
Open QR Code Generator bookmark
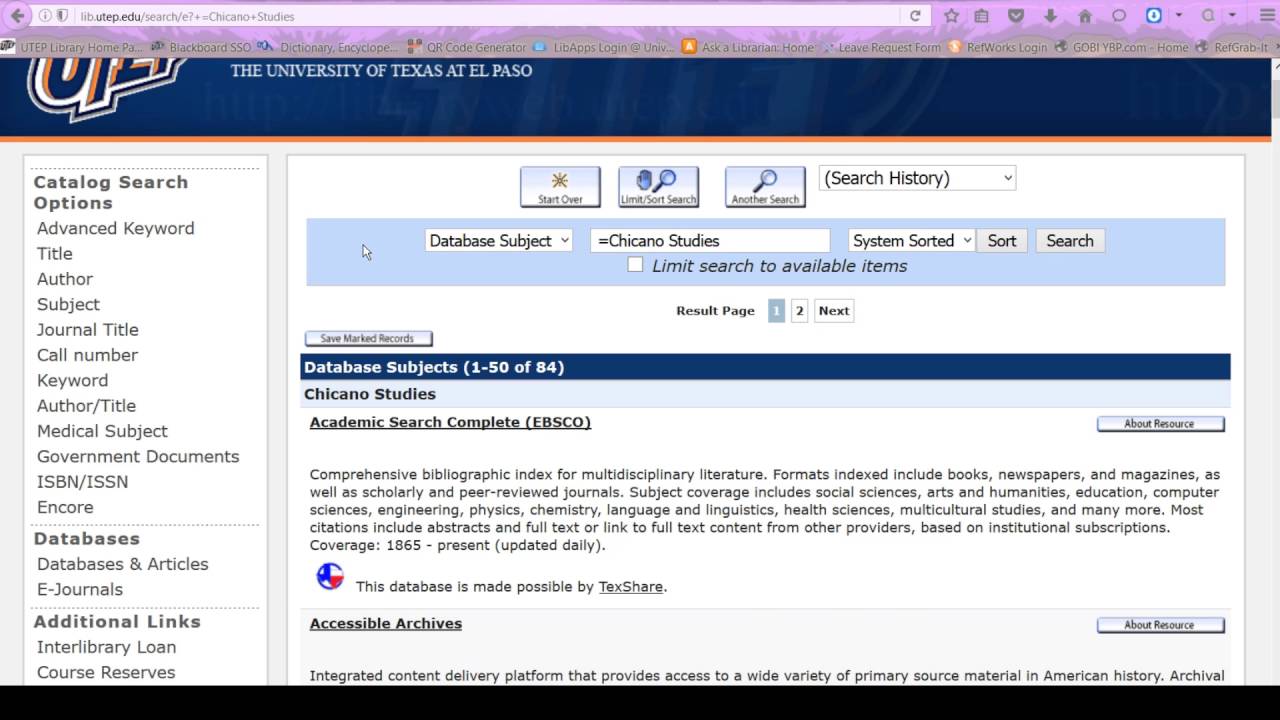tap(467, 47)
